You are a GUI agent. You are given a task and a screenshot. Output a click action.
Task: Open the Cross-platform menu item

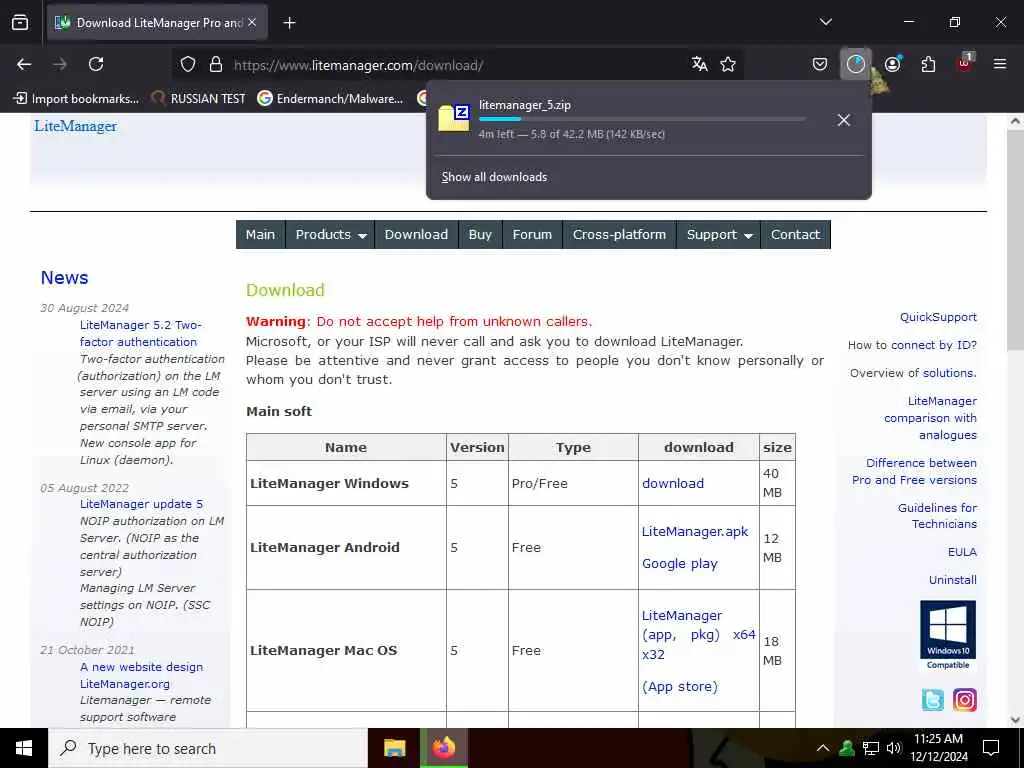(619, 234)
